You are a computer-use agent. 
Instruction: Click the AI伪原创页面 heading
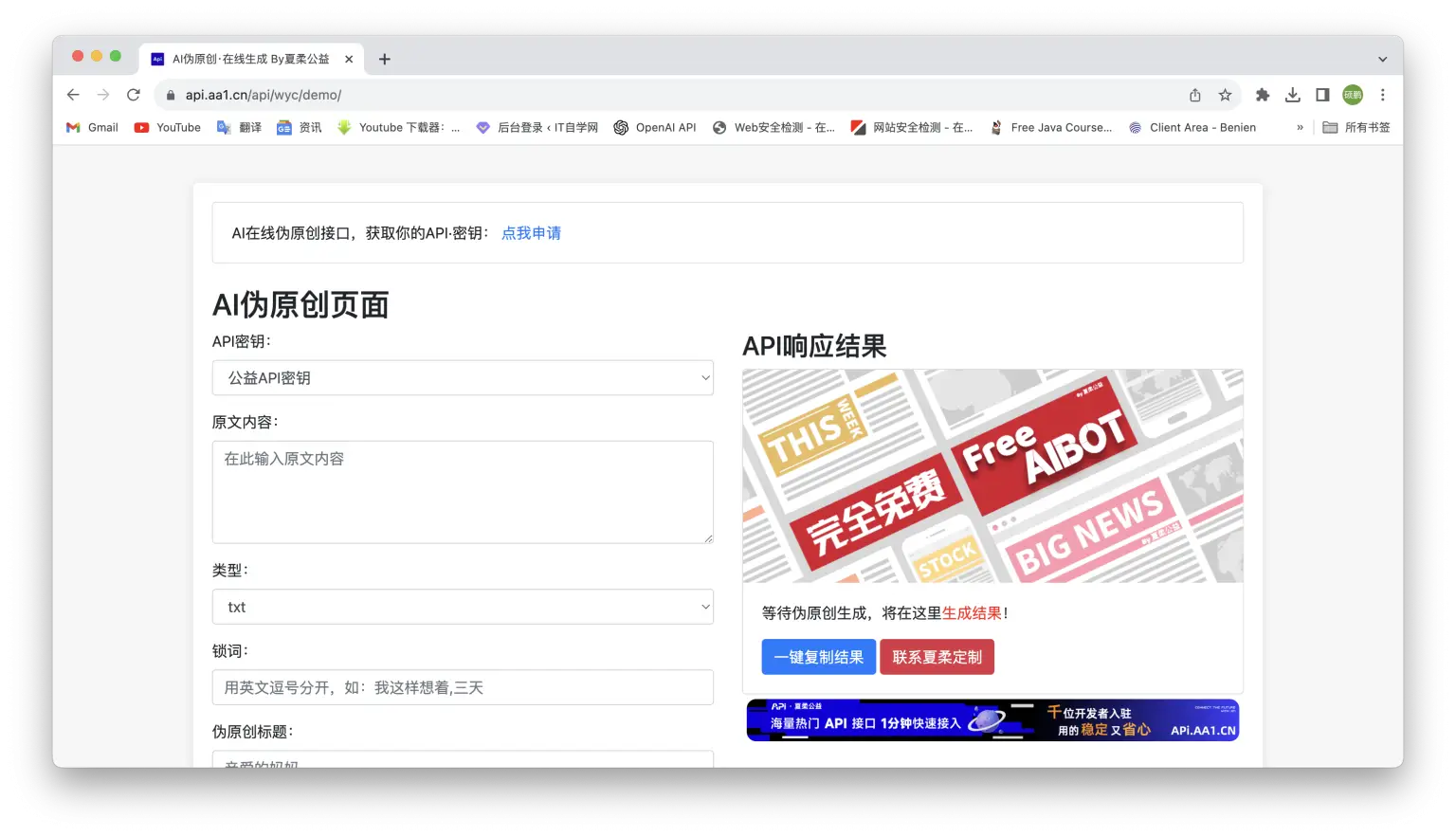click(x=300, y=305)
